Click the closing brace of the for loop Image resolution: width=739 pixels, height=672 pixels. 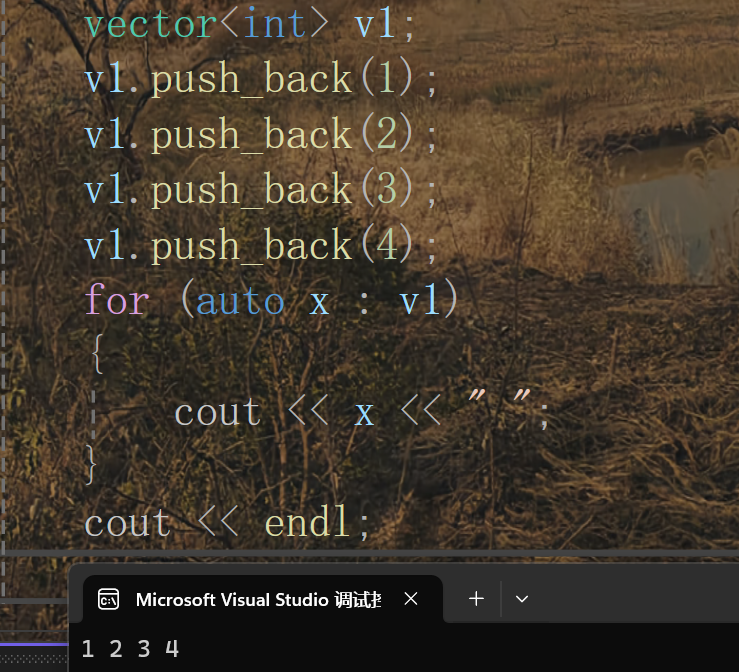tap(90, 465)
